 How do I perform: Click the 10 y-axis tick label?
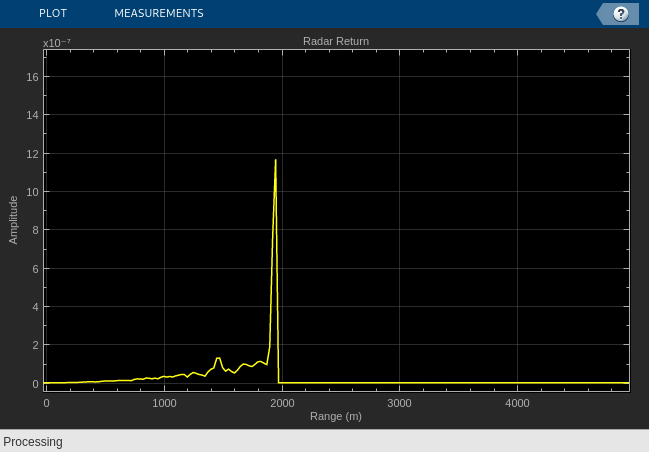32,192
